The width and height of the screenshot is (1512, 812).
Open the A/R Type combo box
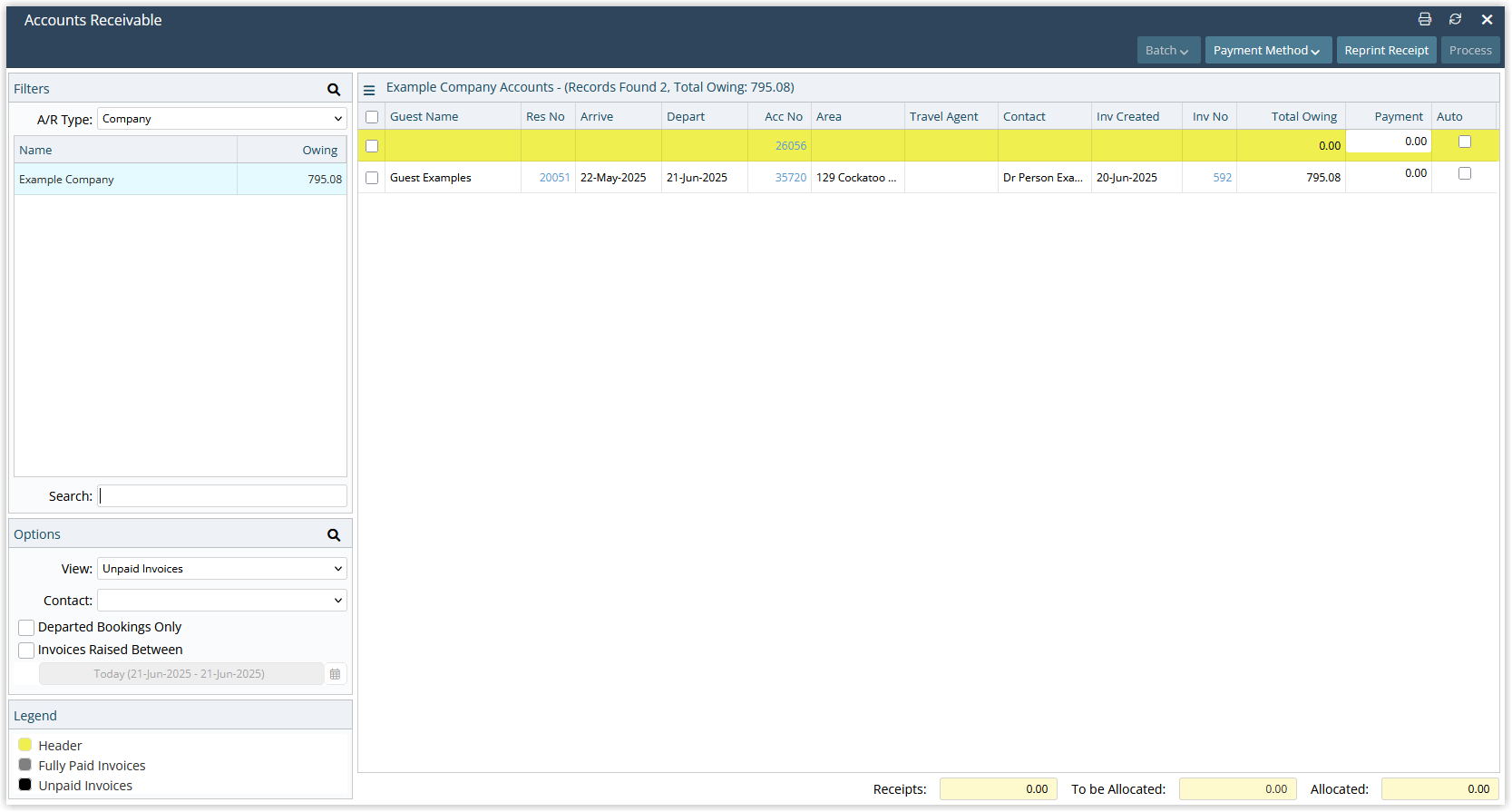coord(222,119)
